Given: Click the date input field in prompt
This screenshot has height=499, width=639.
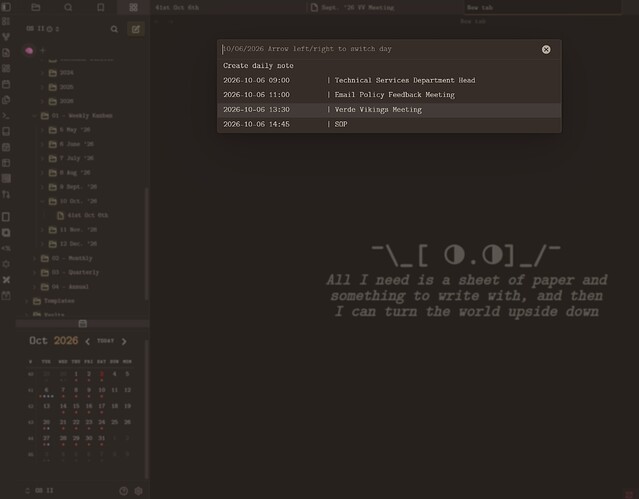Looking at the screenshot, I should (x=379, y=49).
